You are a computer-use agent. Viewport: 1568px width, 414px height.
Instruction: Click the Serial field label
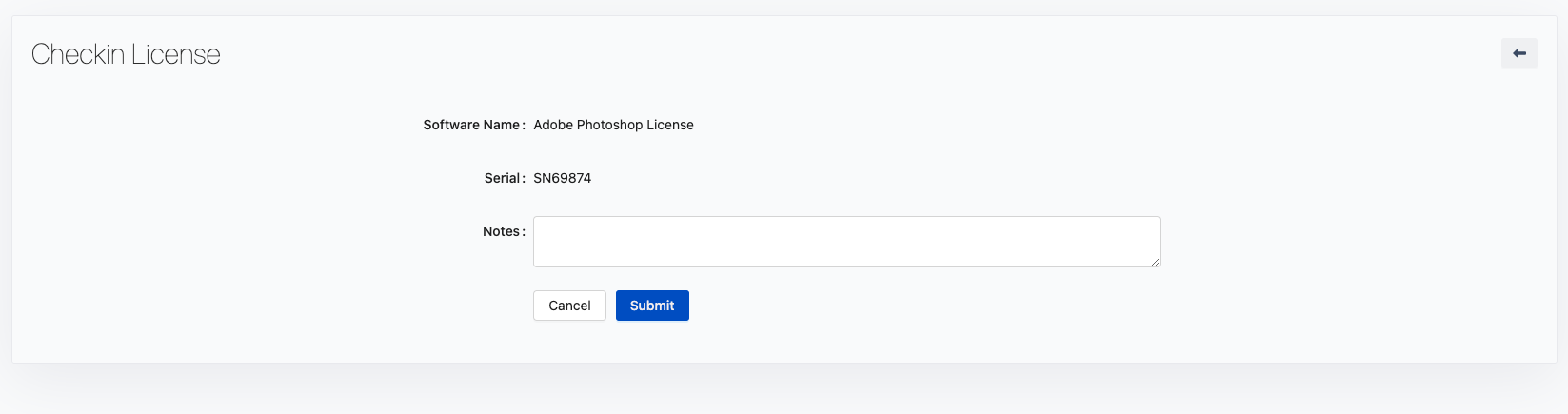coord(504,178)
